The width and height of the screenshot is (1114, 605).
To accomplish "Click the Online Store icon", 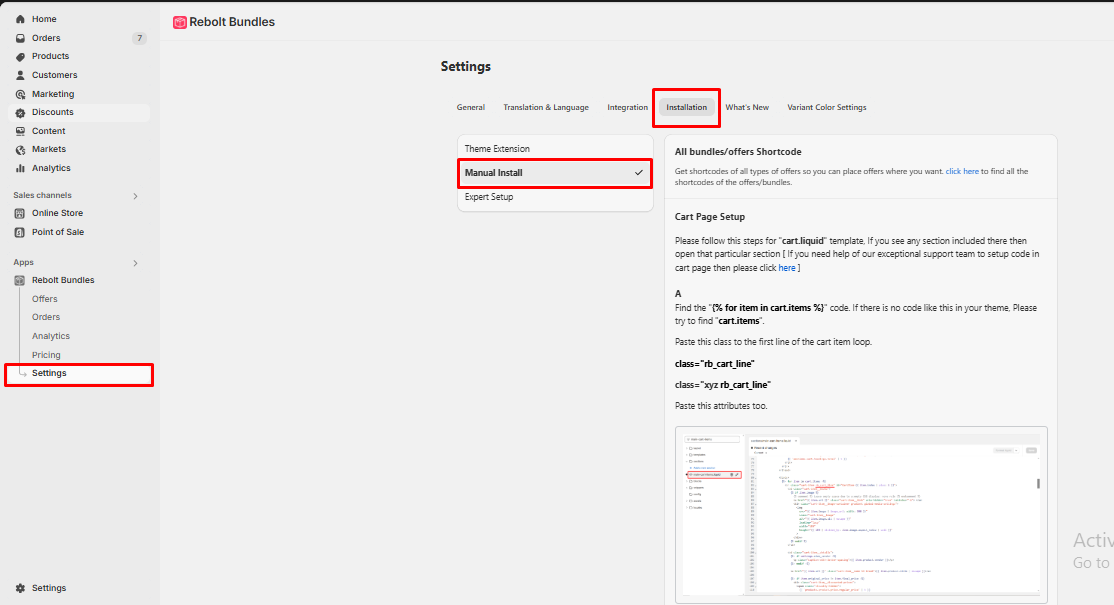I will click(x=20, y=213).
